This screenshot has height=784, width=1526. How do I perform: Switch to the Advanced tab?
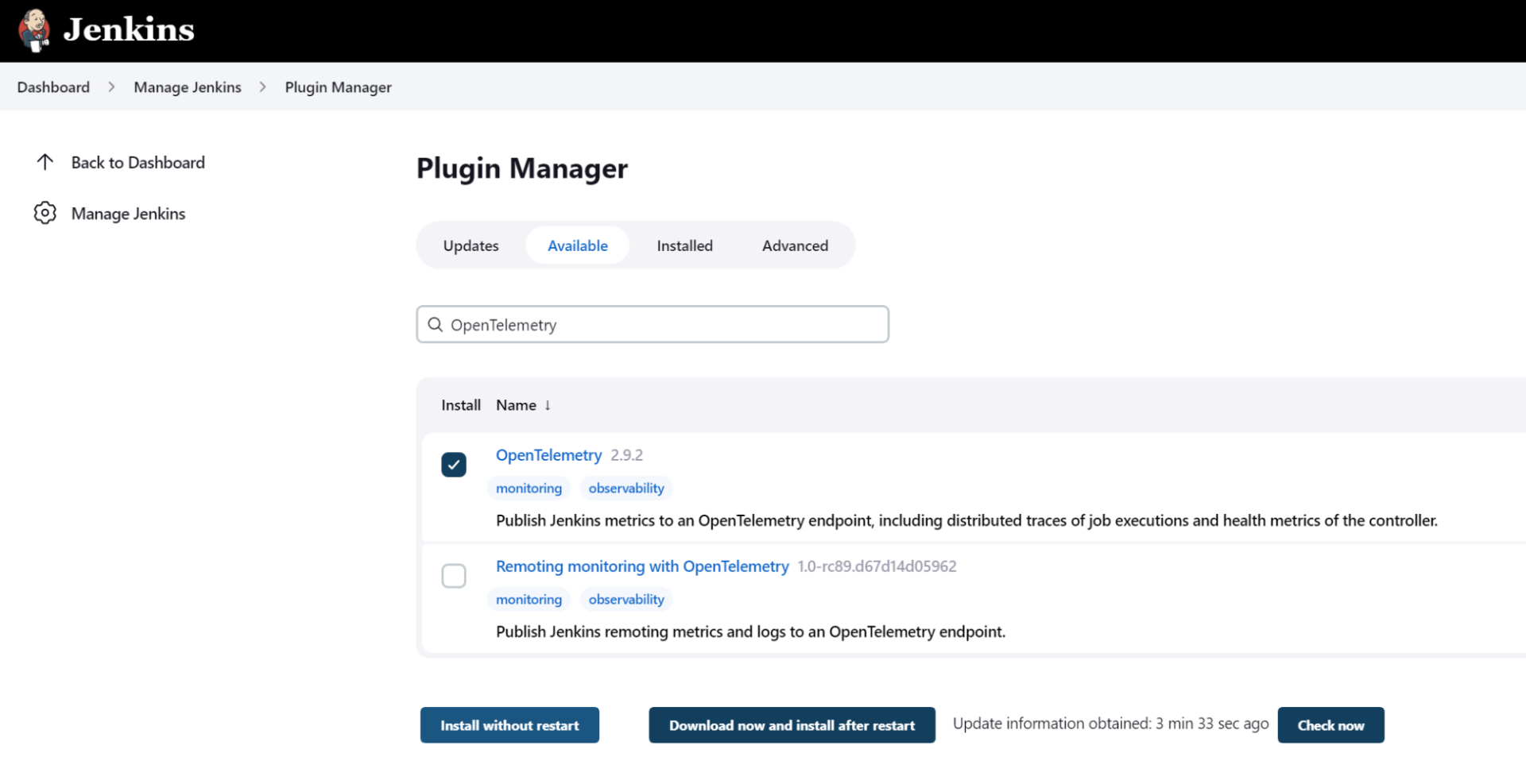pos(795,245)
